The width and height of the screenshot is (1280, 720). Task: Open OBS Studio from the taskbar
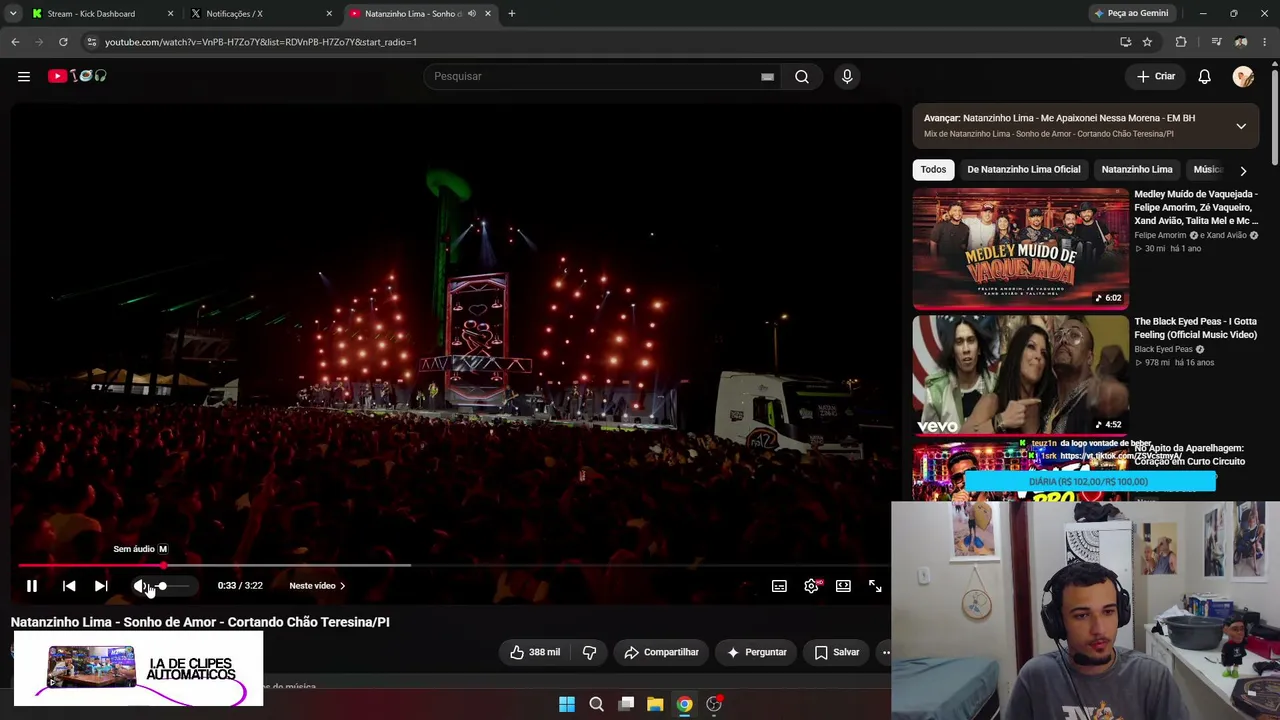coord(714,704)
